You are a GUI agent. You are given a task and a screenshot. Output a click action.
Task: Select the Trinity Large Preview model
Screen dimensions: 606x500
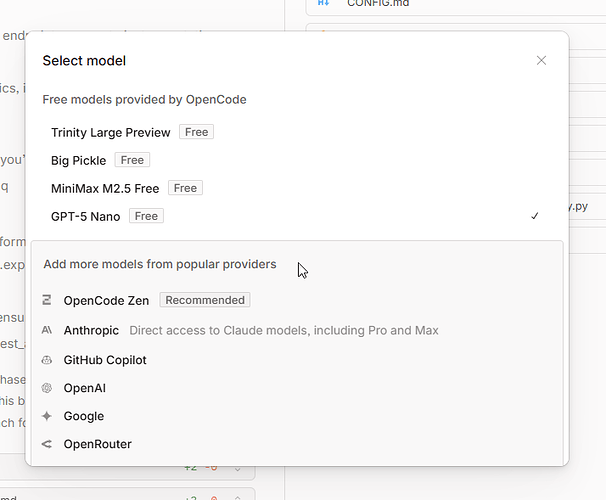point(295,132)
